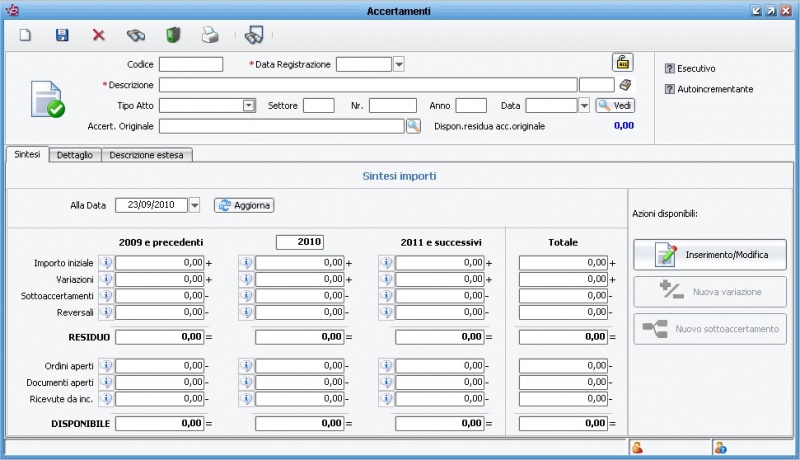This screenshot has height=460, width=800.
Task: Click the Vedi button
Action: 615,105
